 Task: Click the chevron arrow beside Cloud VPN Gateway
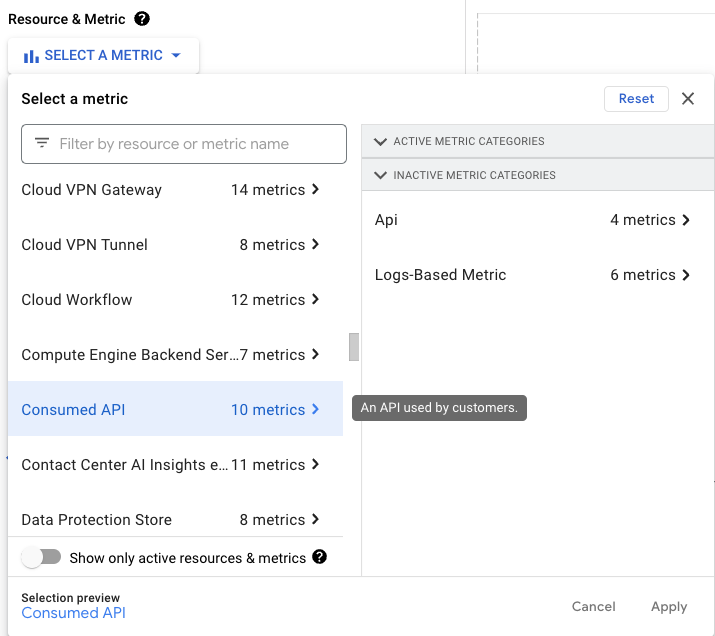pos(316,189)
